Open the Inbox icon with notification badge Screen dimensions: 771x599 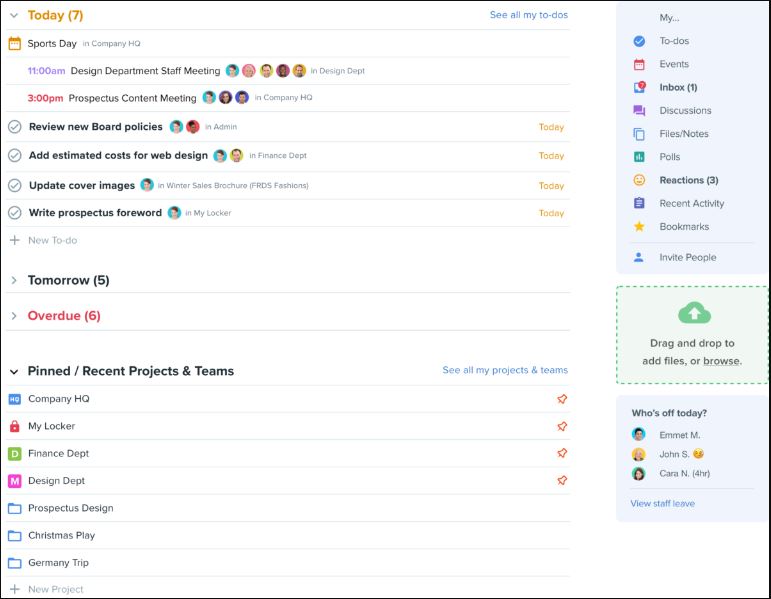click(x=639, y=87)
